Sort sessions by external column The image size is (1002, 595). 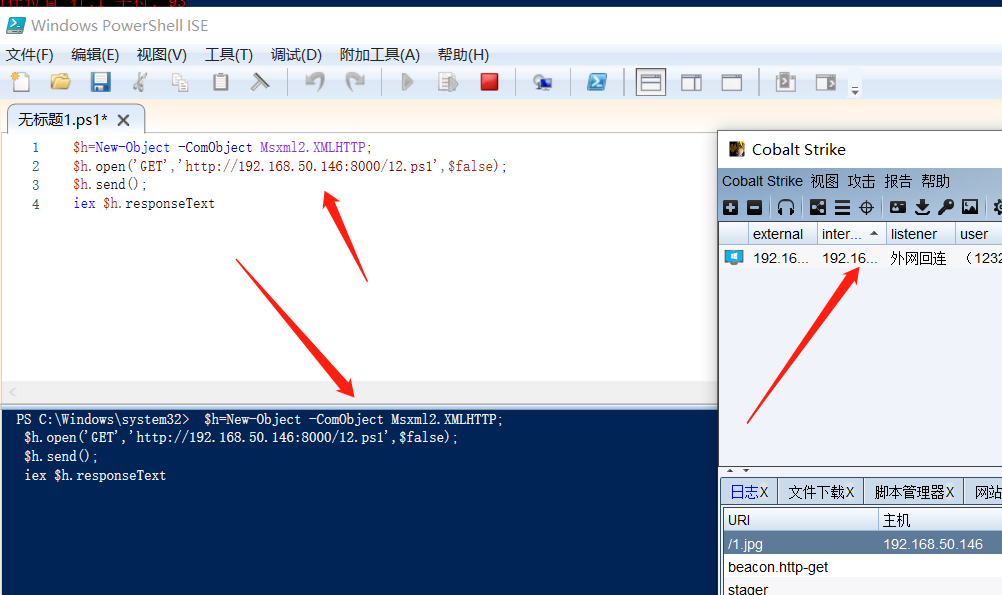(782, 234)
